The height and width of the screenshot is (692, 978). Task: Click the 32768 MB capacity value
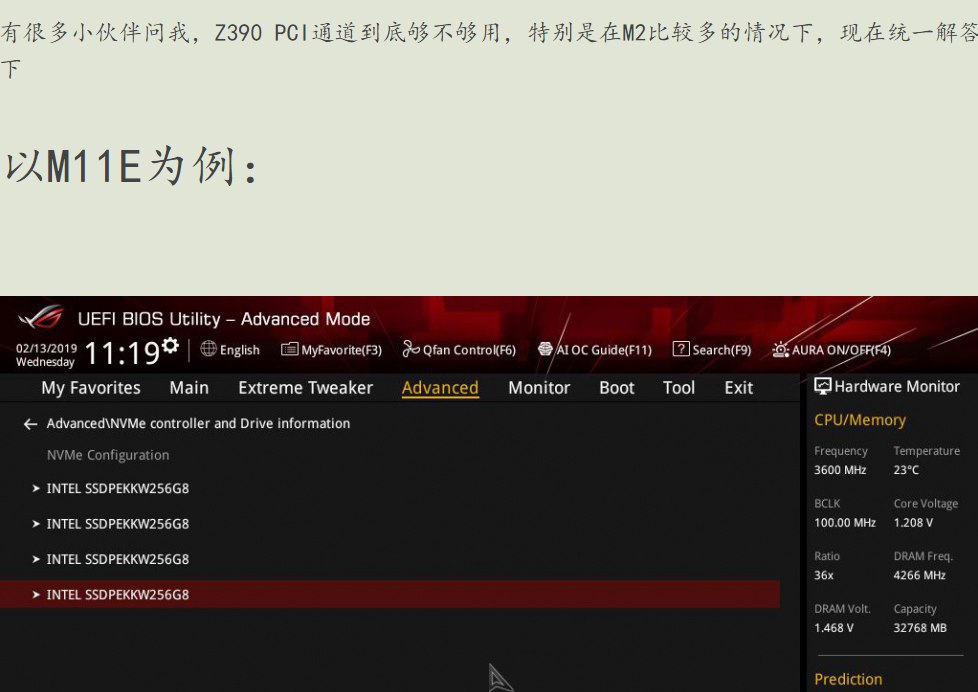pos(920,628)
